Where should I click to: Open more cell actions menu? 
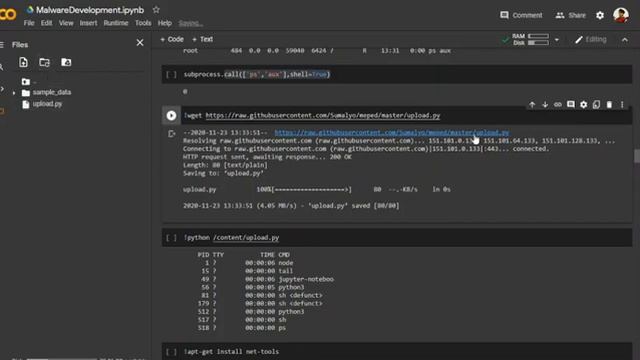click(x=622, y=105)
